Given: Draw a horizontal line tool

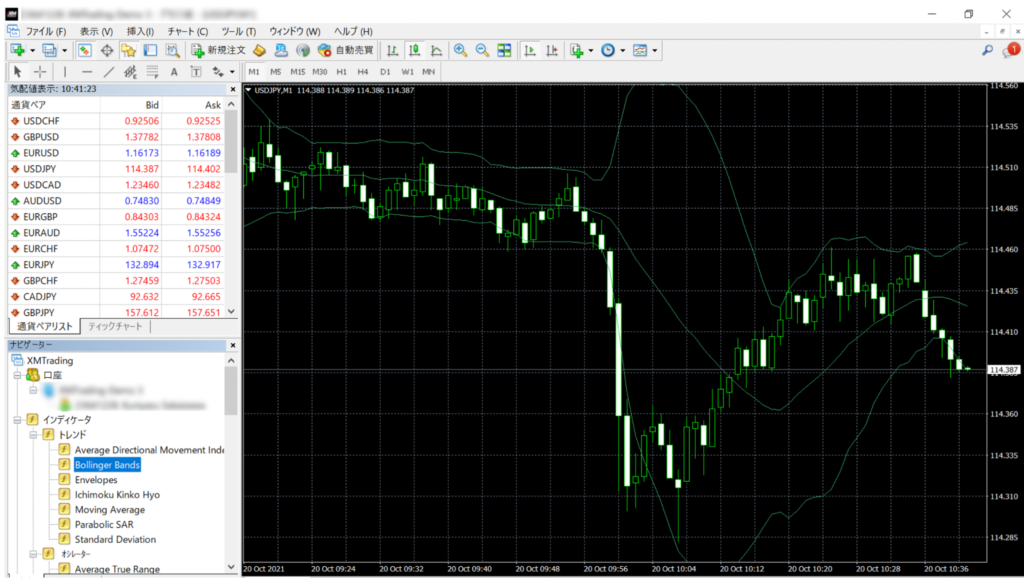Looking at the screenshot, I should pyautogui.click(x=87, y=72).
